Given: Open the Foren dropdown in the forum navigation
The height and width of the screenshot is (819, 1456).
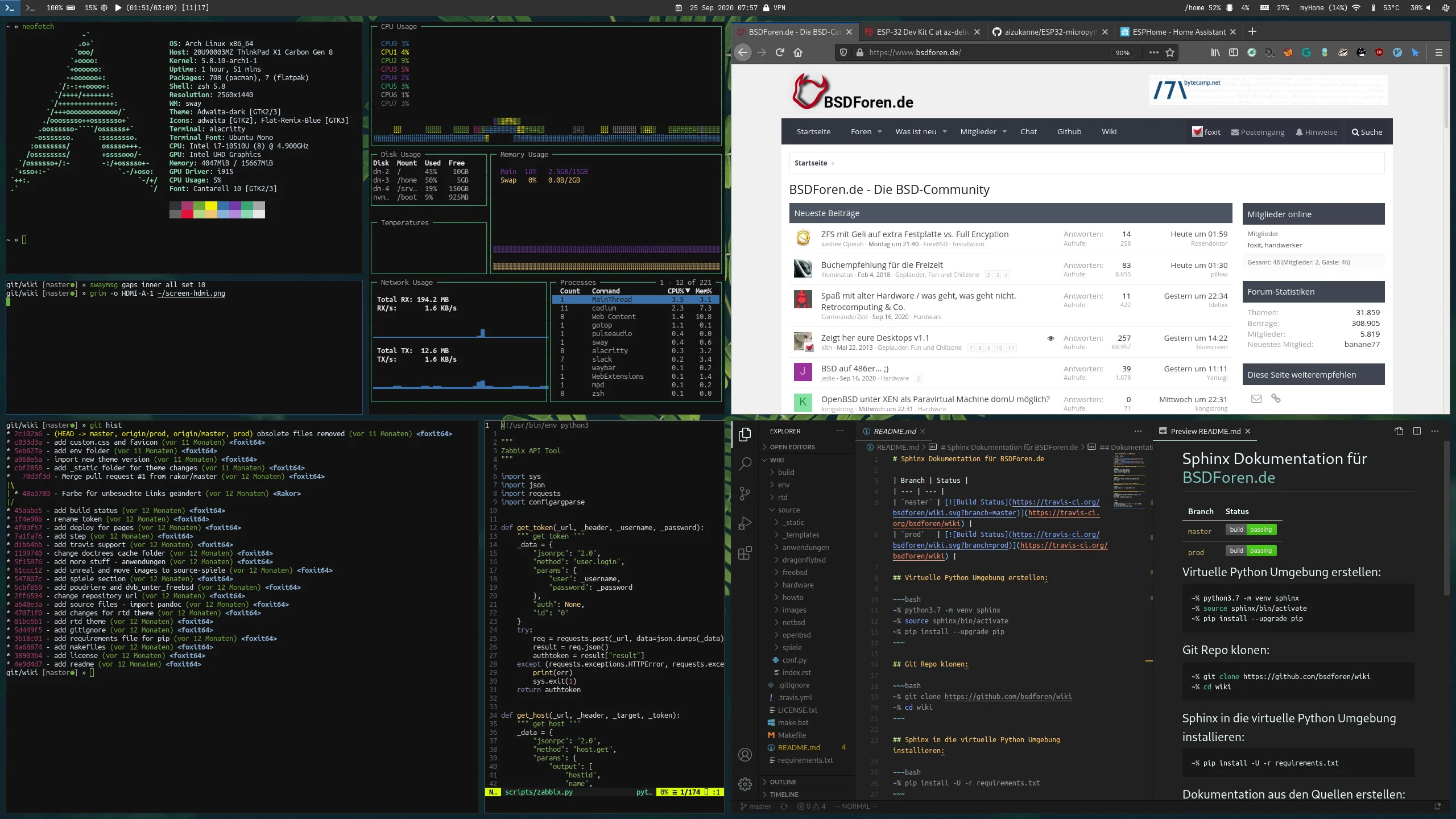Looking at the screenshot, I should 866,131.
